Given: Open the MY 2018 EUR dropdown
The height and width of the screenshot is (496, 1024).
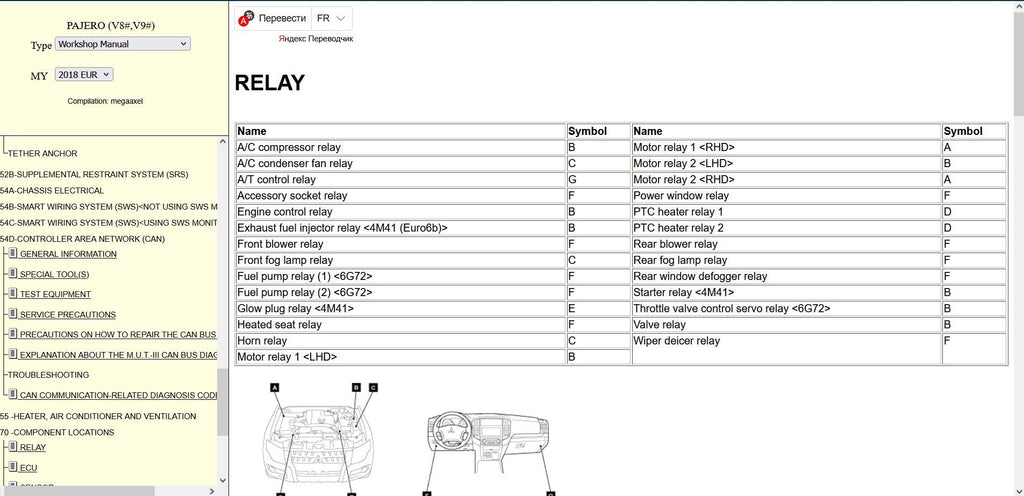Looking at the screenshot, I should 84,74.
